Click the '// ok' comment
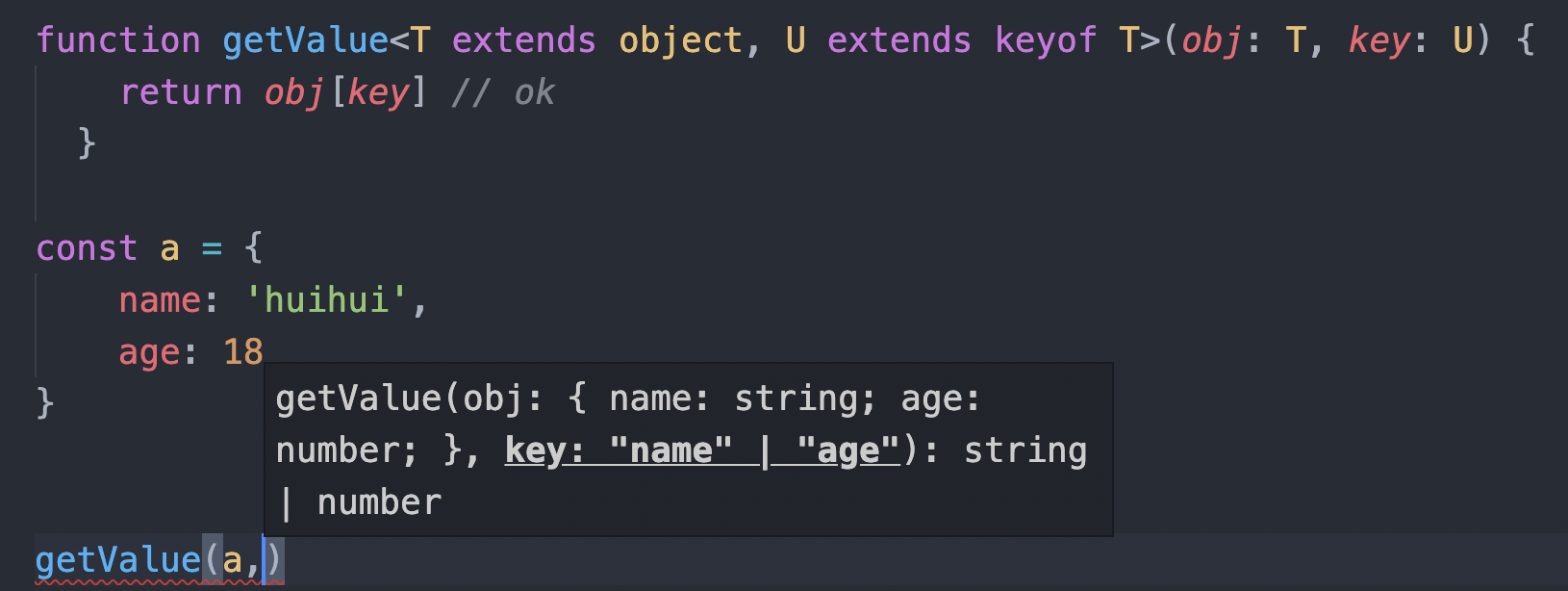Image resolution: width=1568 pixels, height=591 pixels. tap(503, 92)
